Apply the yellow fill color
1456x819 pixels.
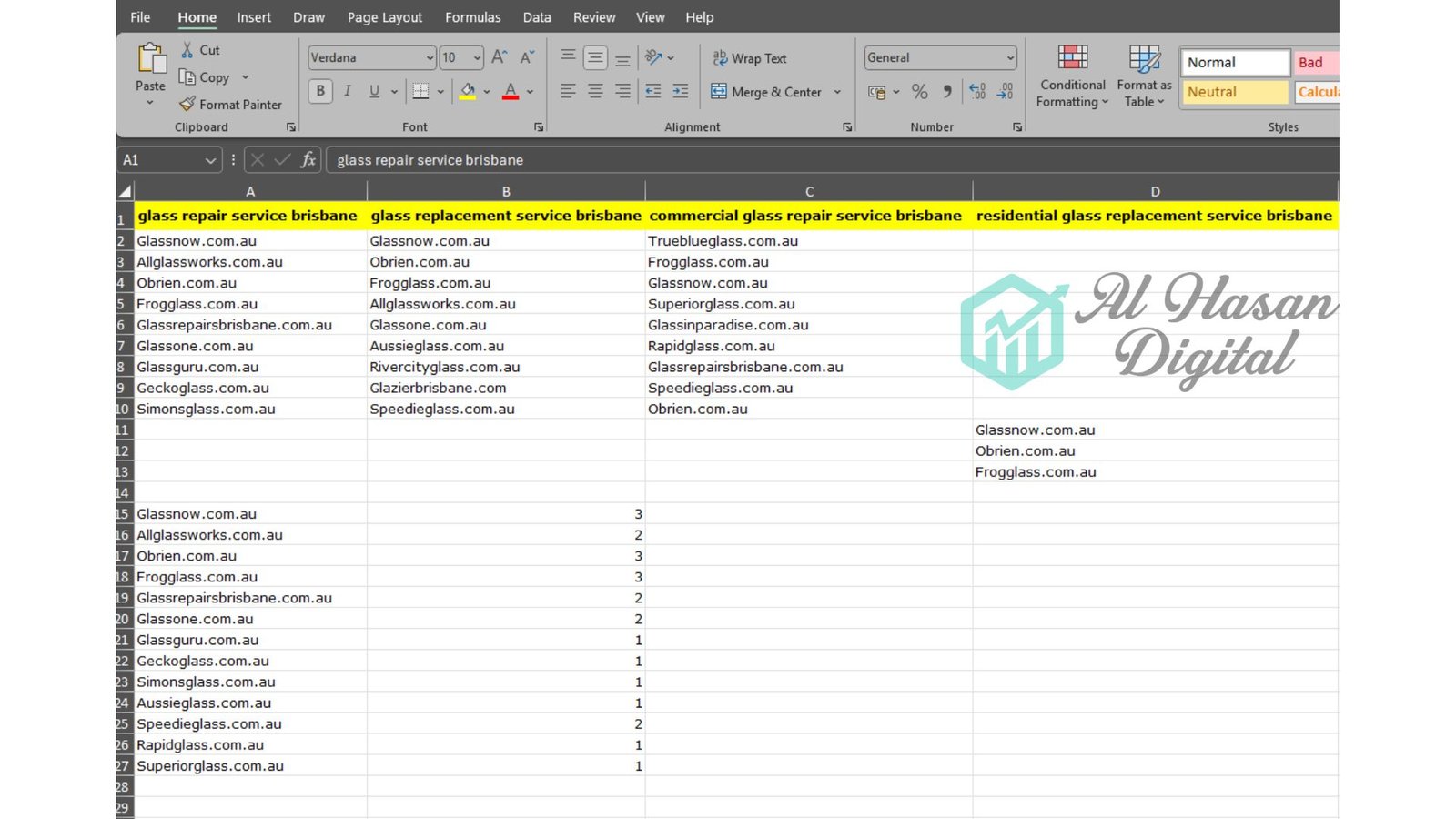468,91
